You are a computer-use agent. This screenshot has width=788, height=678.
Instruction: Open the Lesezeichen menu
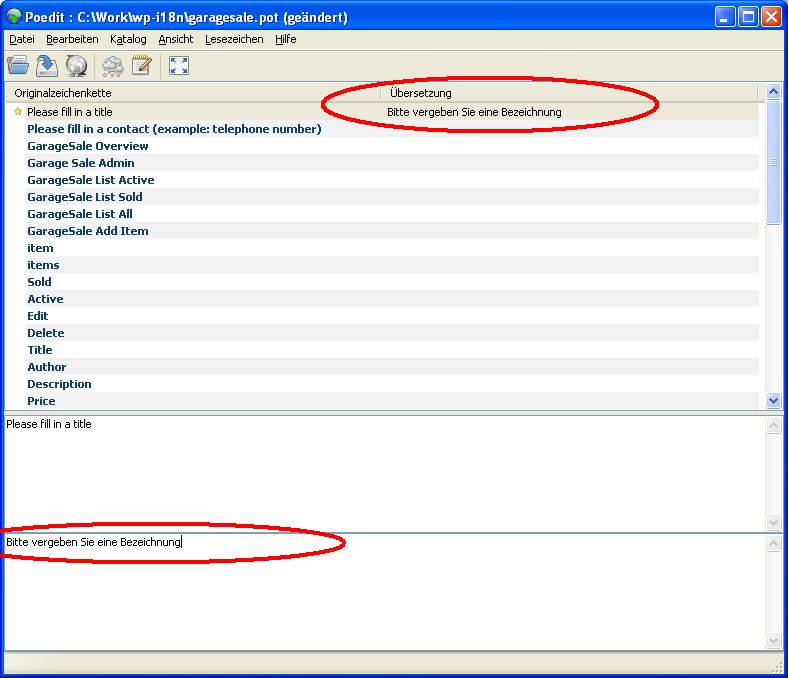click(x=234, y=39)
